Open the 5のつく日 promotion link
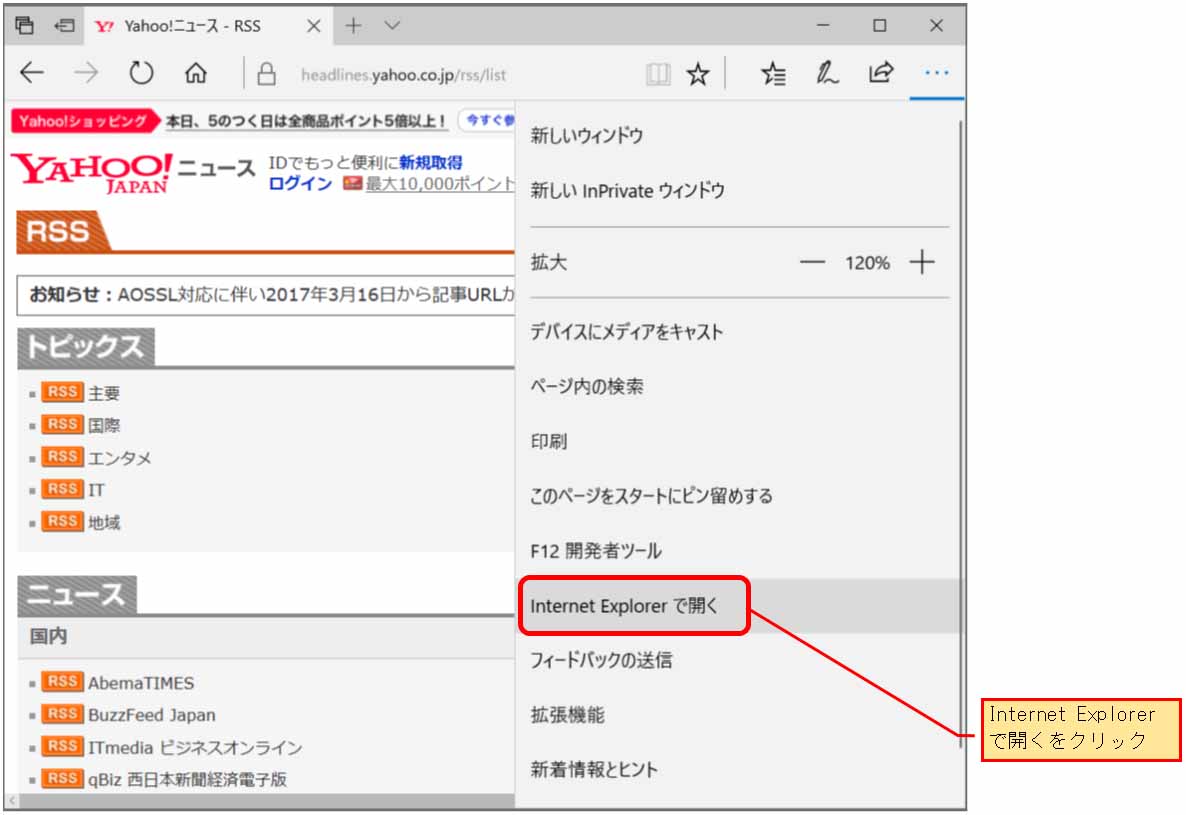The height and width of the screenshot is (815, 1186). [306, 122]
